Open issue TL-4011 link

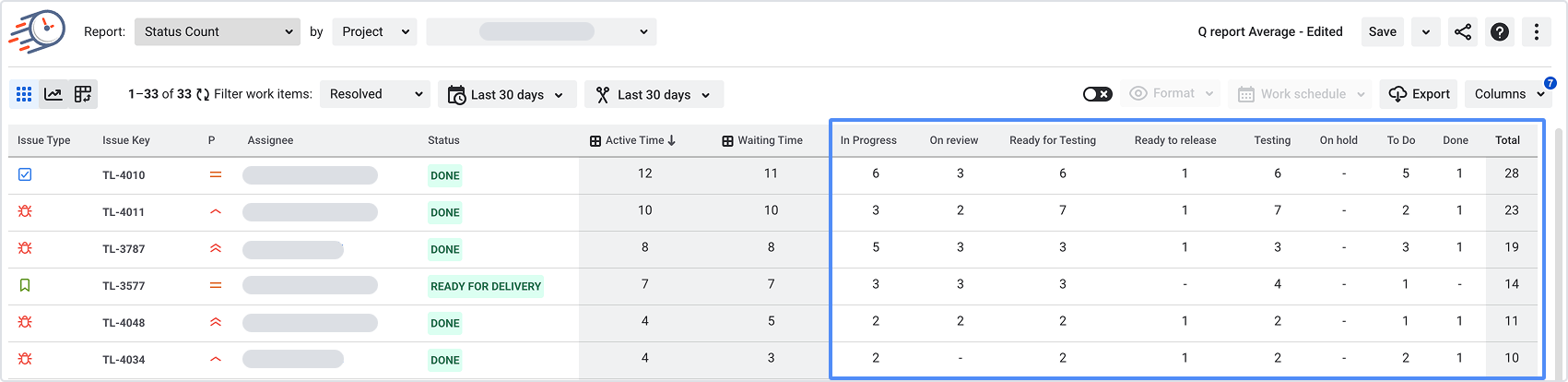coord(124,212)
